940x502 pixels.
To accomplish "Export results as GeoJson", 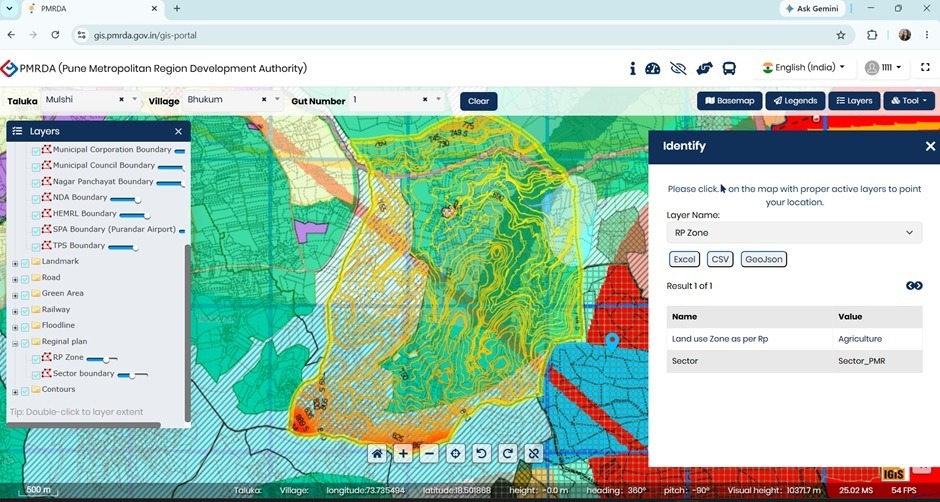I will click(764, 259).
